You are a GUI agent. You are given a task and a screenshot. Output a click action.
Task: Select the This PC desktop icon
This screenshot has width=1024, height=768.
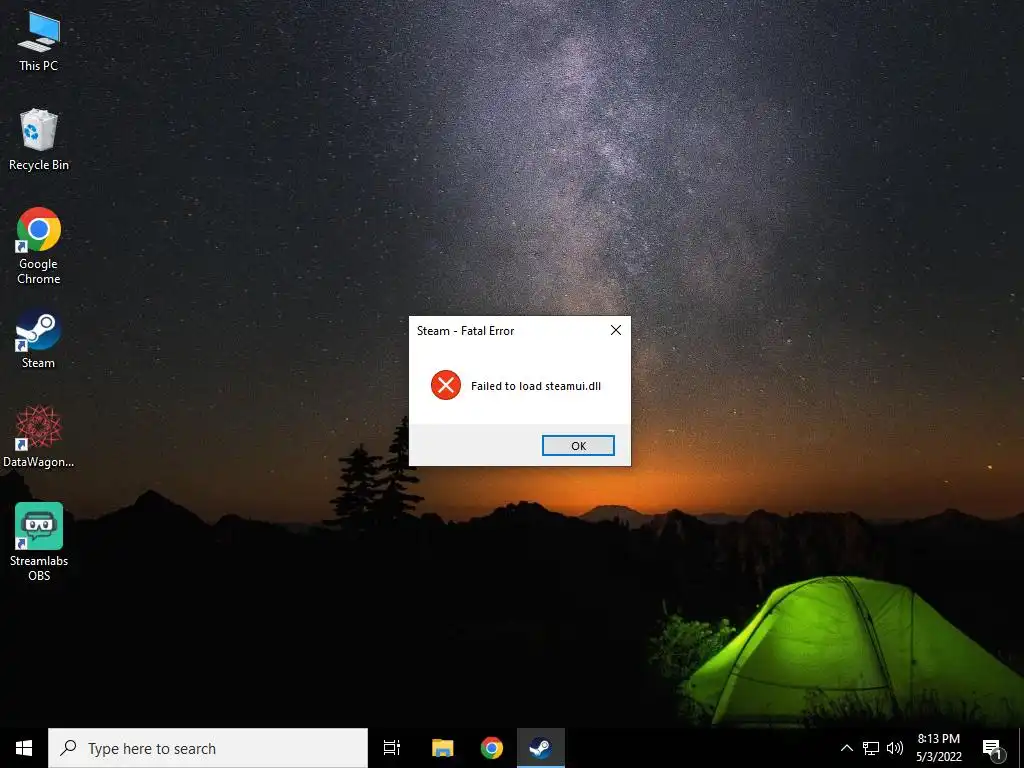(39, 42)
